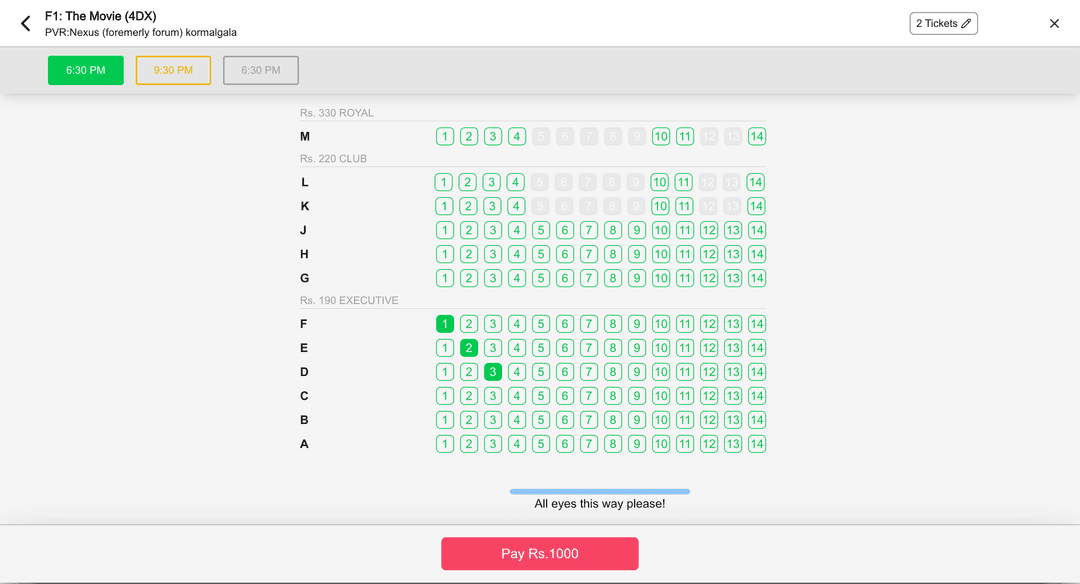Select seat M14 in Royal row
Screen dimensions: 1080x584
click(757, 137)
